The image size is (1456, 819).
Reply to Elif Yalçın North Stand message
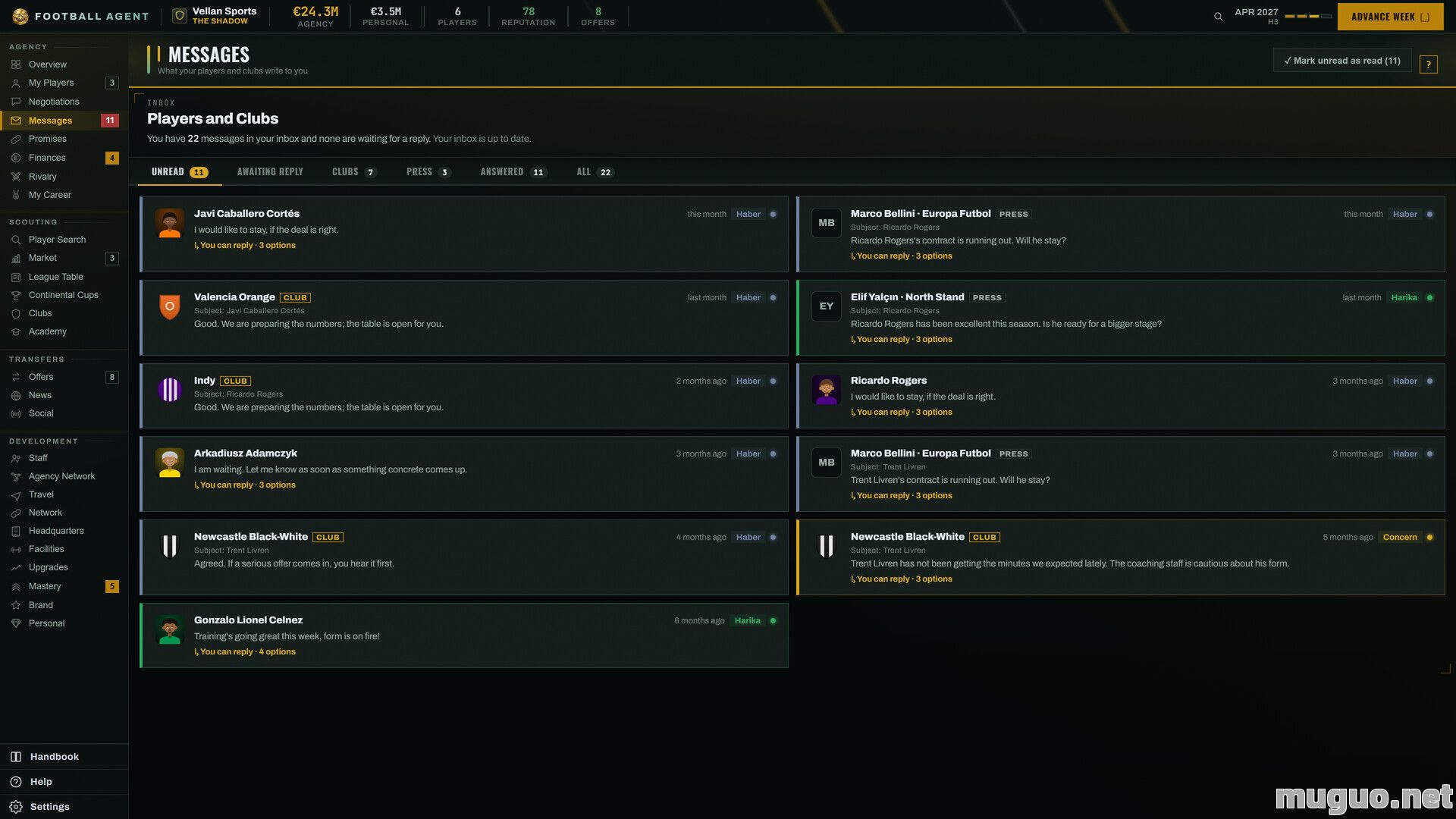pyautogui.click(x=902, y=340)
